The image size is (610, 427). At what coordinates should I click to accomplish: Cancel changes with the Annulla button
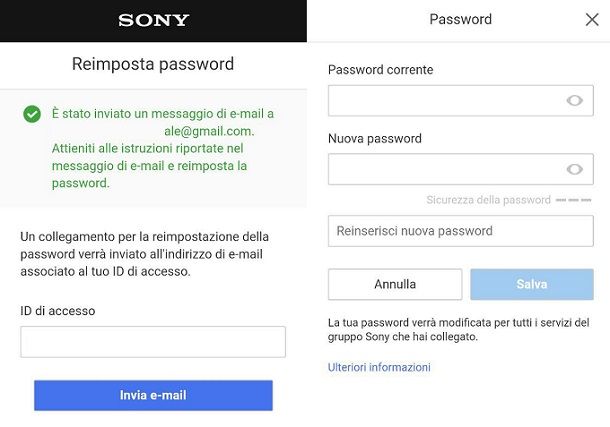click(395, 284)
